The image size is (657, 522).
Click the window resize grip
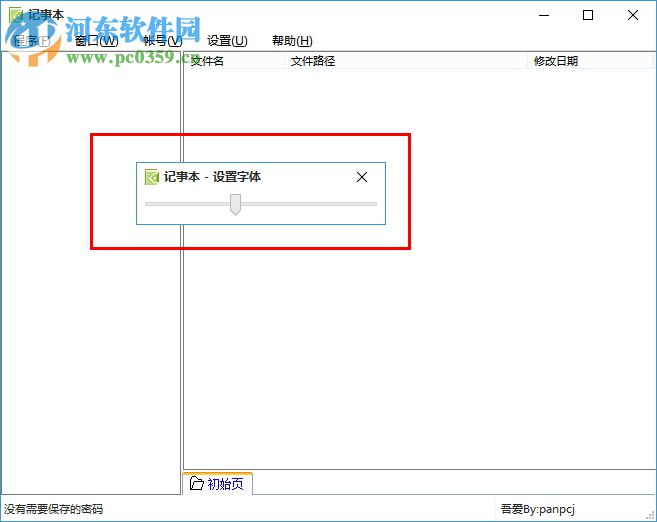[x=650, y=516]
